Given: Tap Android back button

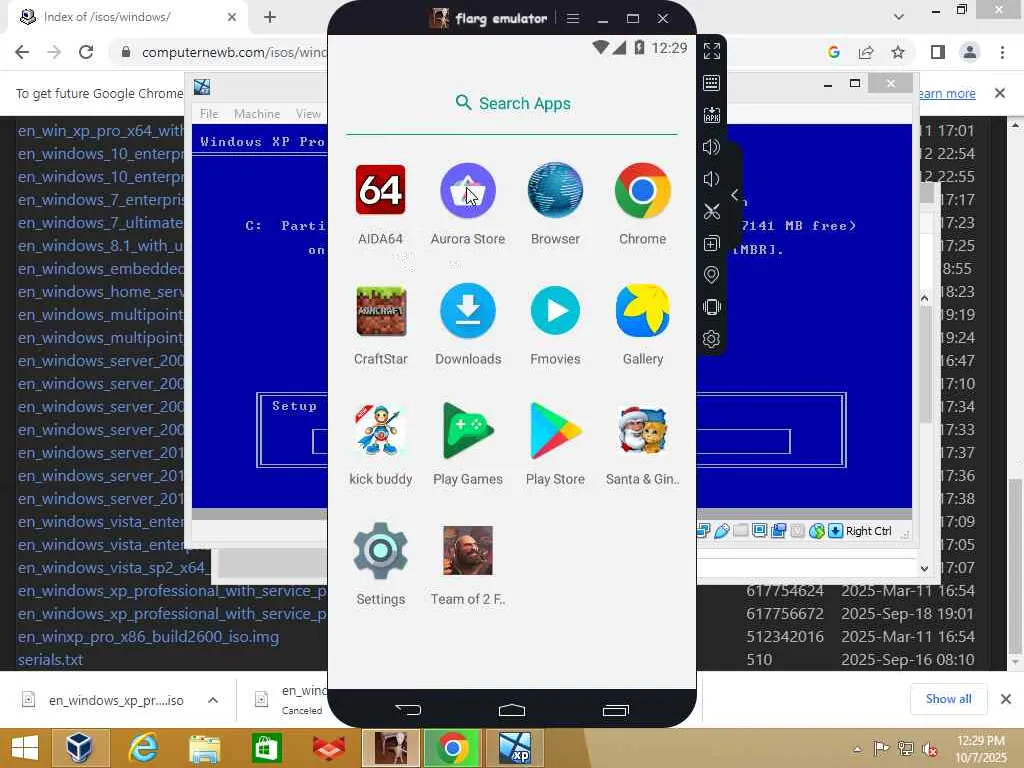Looking at the screenshot, I should pyautogui.click(x=409, y=710).
